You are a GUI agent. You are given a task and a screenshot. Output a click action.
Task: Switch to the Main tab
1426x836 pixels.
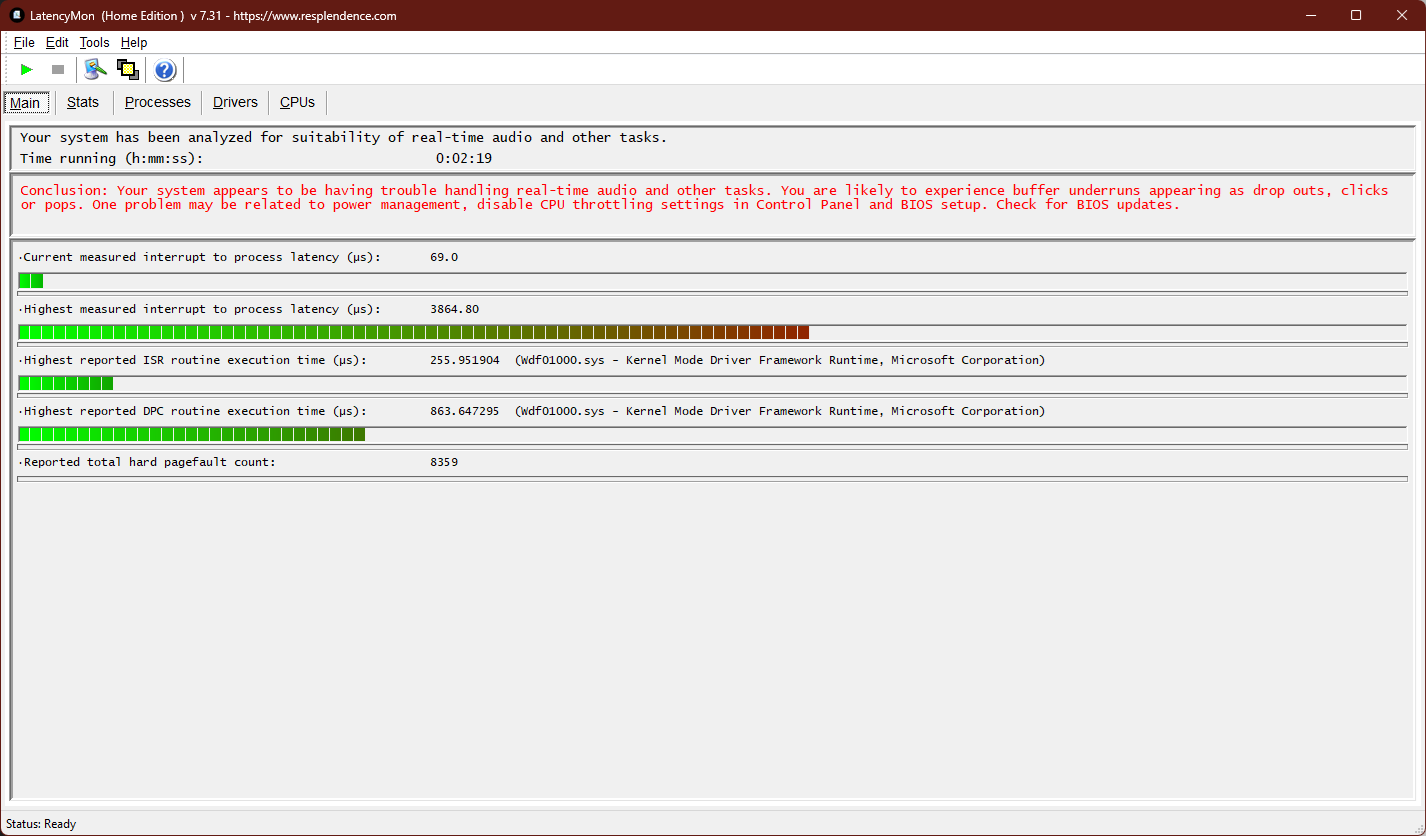[x=25, y=103]
